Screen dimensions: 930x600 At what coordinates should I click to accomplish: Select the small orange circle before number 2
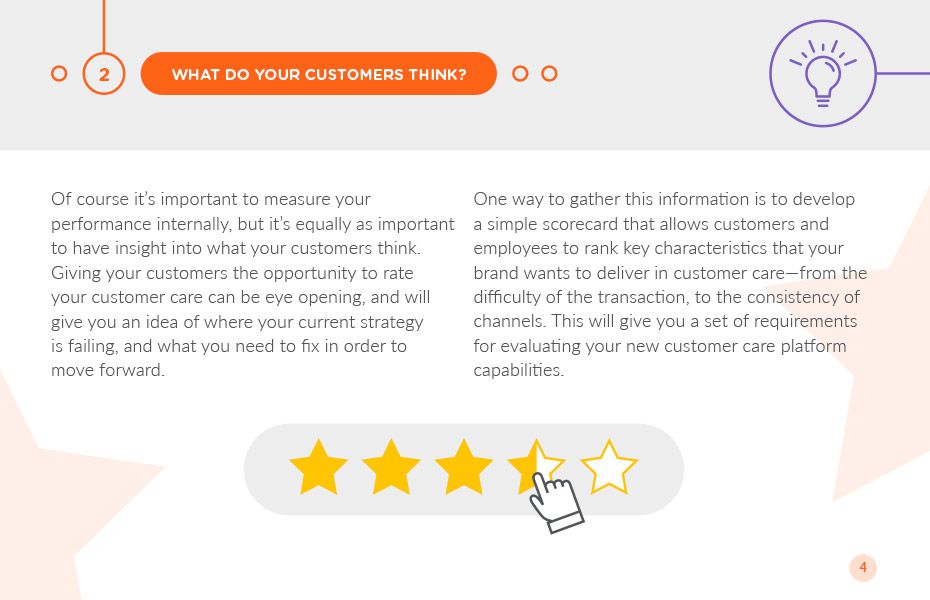pos(59,74)
